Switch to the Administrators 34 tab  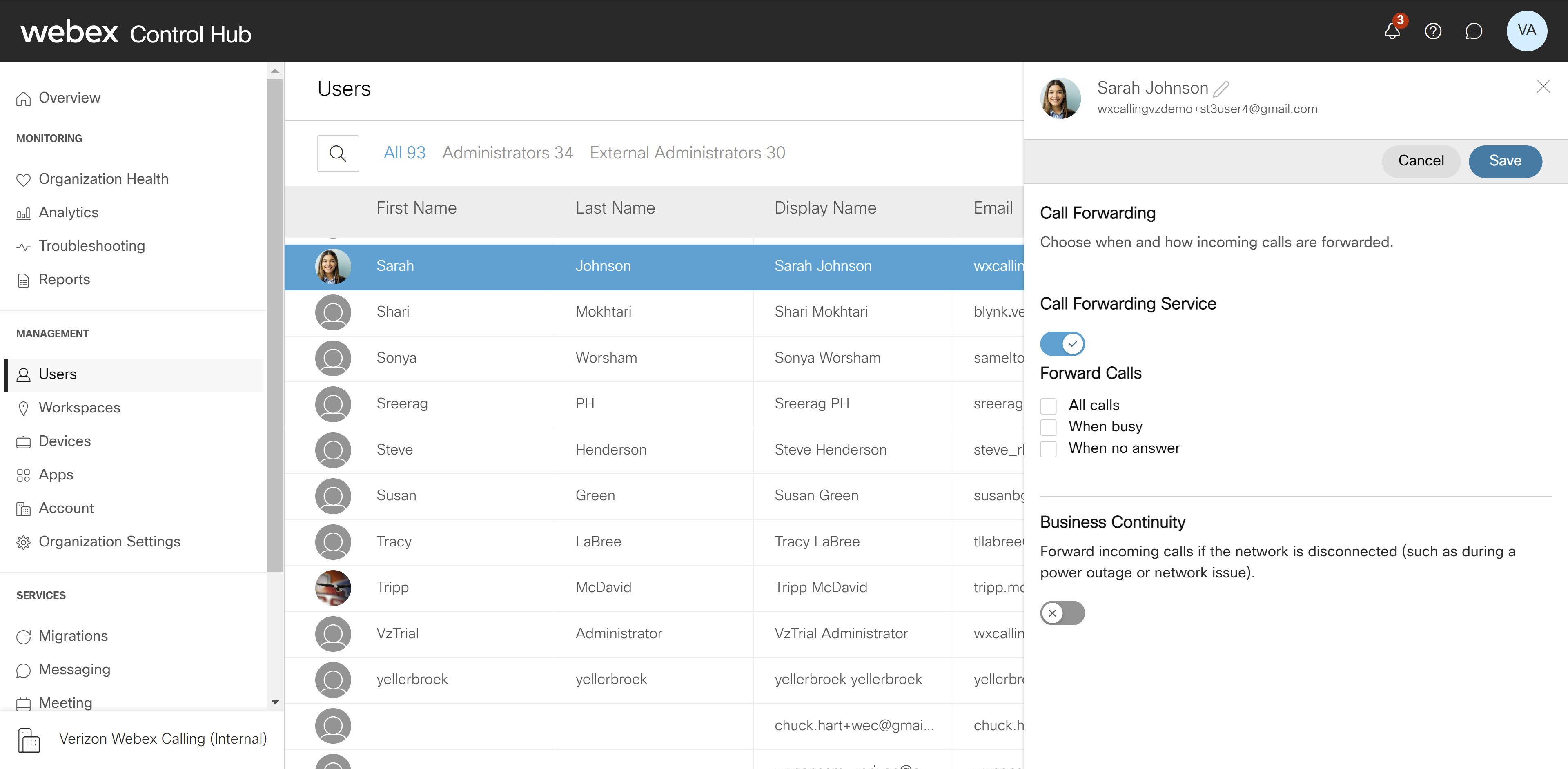[x=507, y=152]
